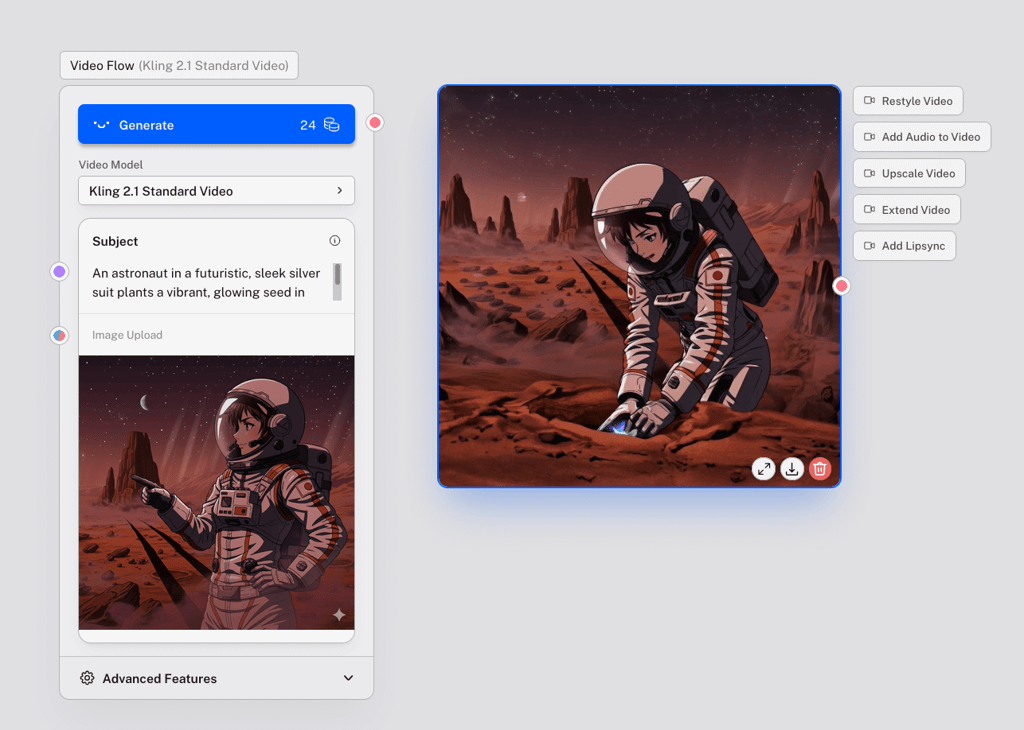Viewport: 1024px width, 730px height.
Task: Click the credits coin icon on Generate
Action: point(332,125)
